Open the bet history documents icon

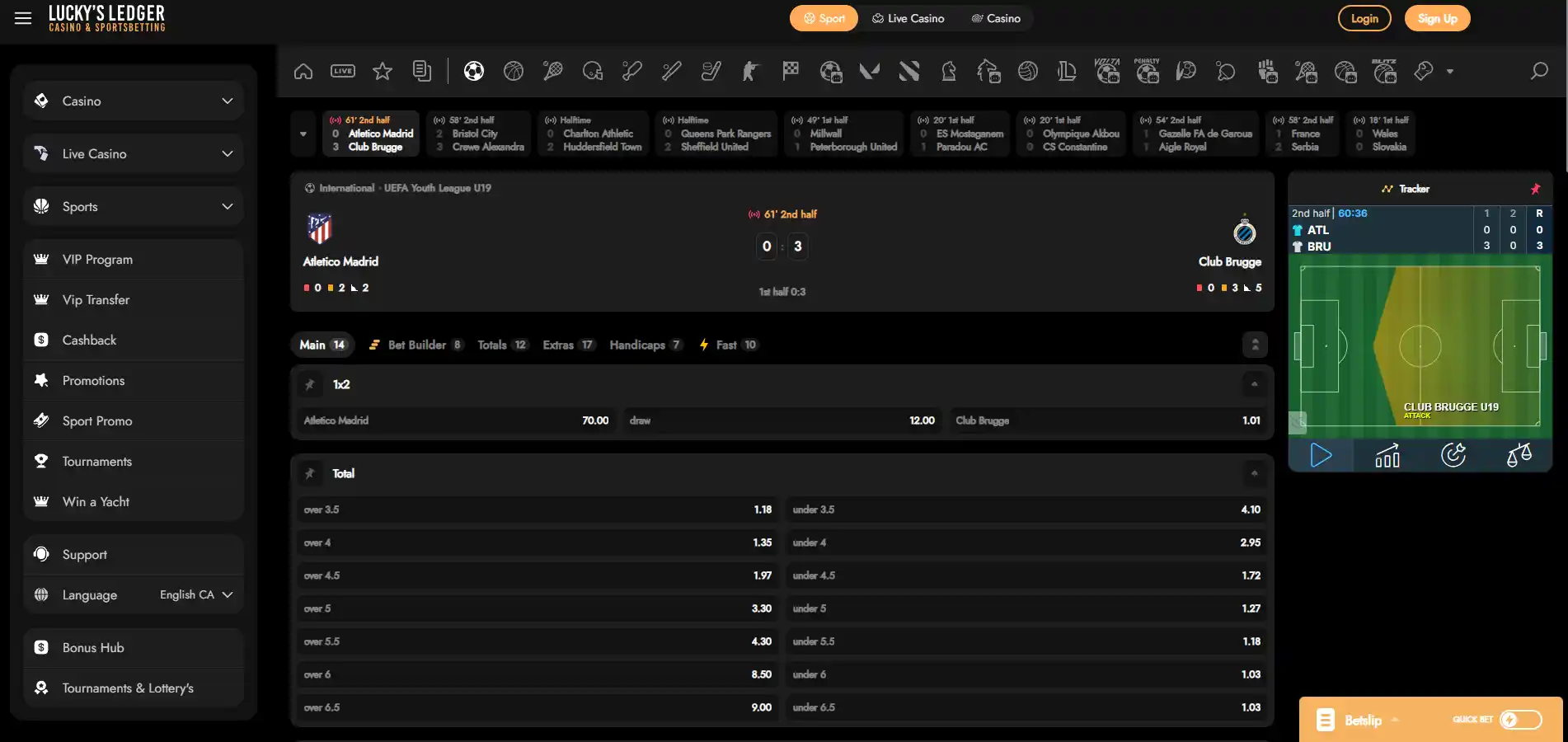422,72
